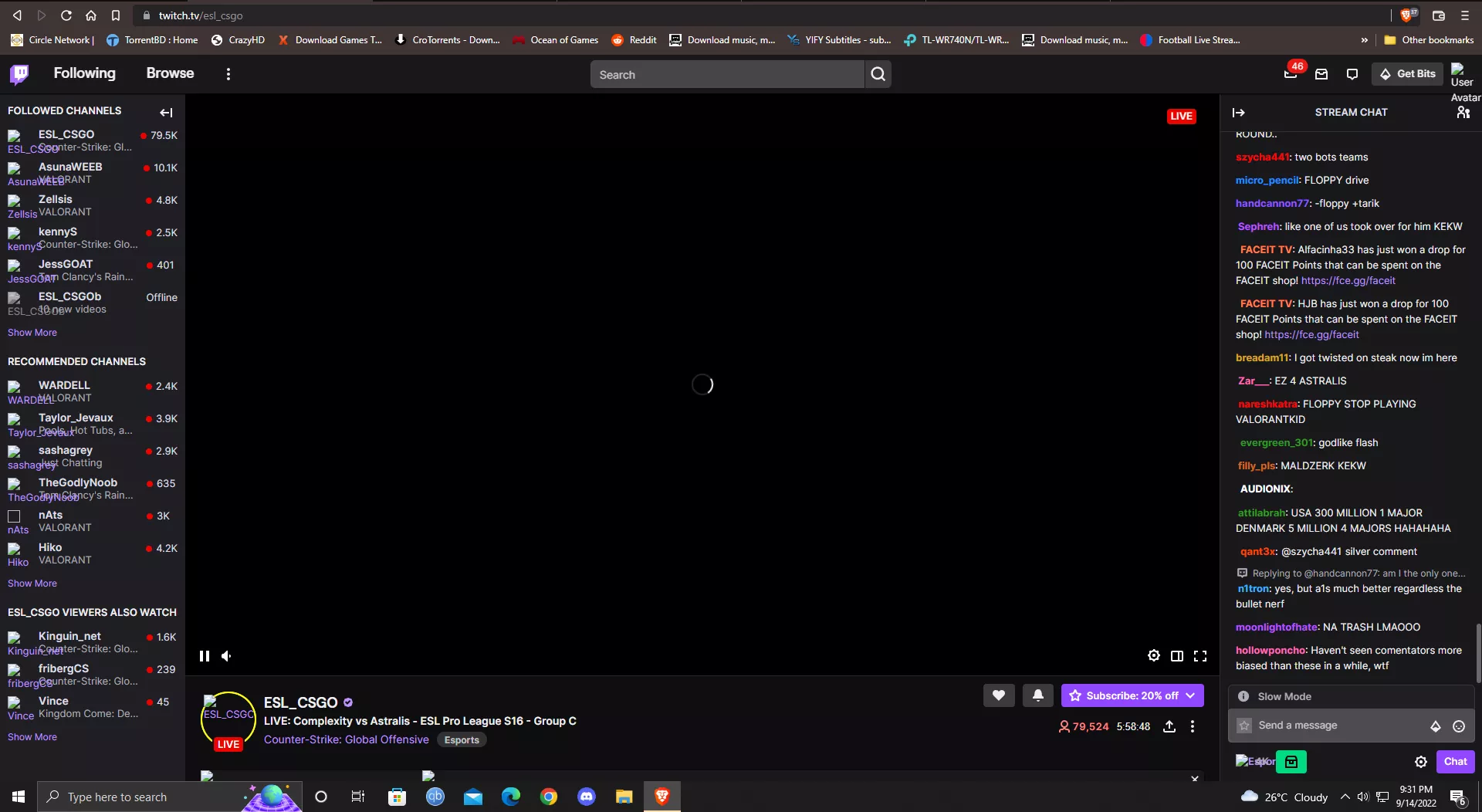This screenshot has width=1482, height=812.
Task: Subscribe to ESL_CSGO with 20% off
Action: pos(1127,695)
